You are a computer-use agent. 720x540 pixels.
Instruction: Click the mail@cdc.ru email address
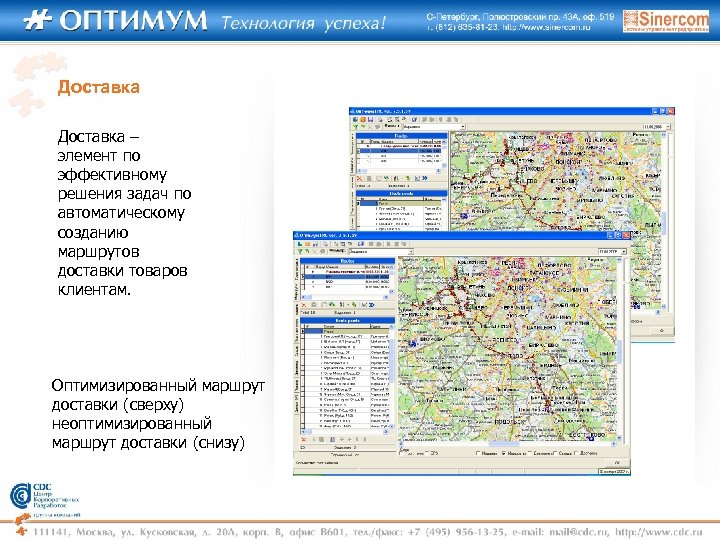[x=579, y=532]
